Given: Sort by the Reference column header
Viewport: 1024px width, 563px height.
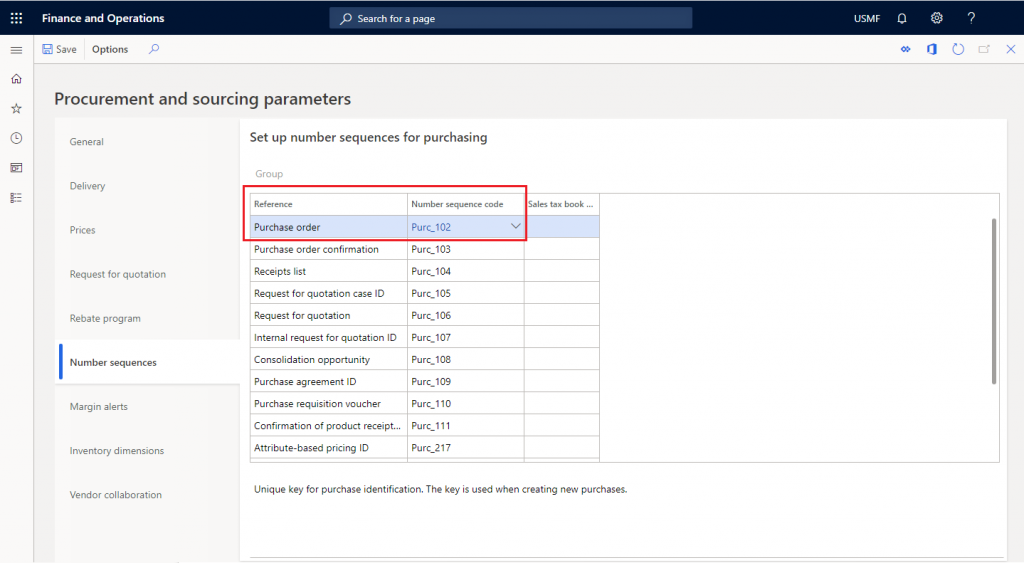Looking at the screenshot, I should [x=328, y=204].
